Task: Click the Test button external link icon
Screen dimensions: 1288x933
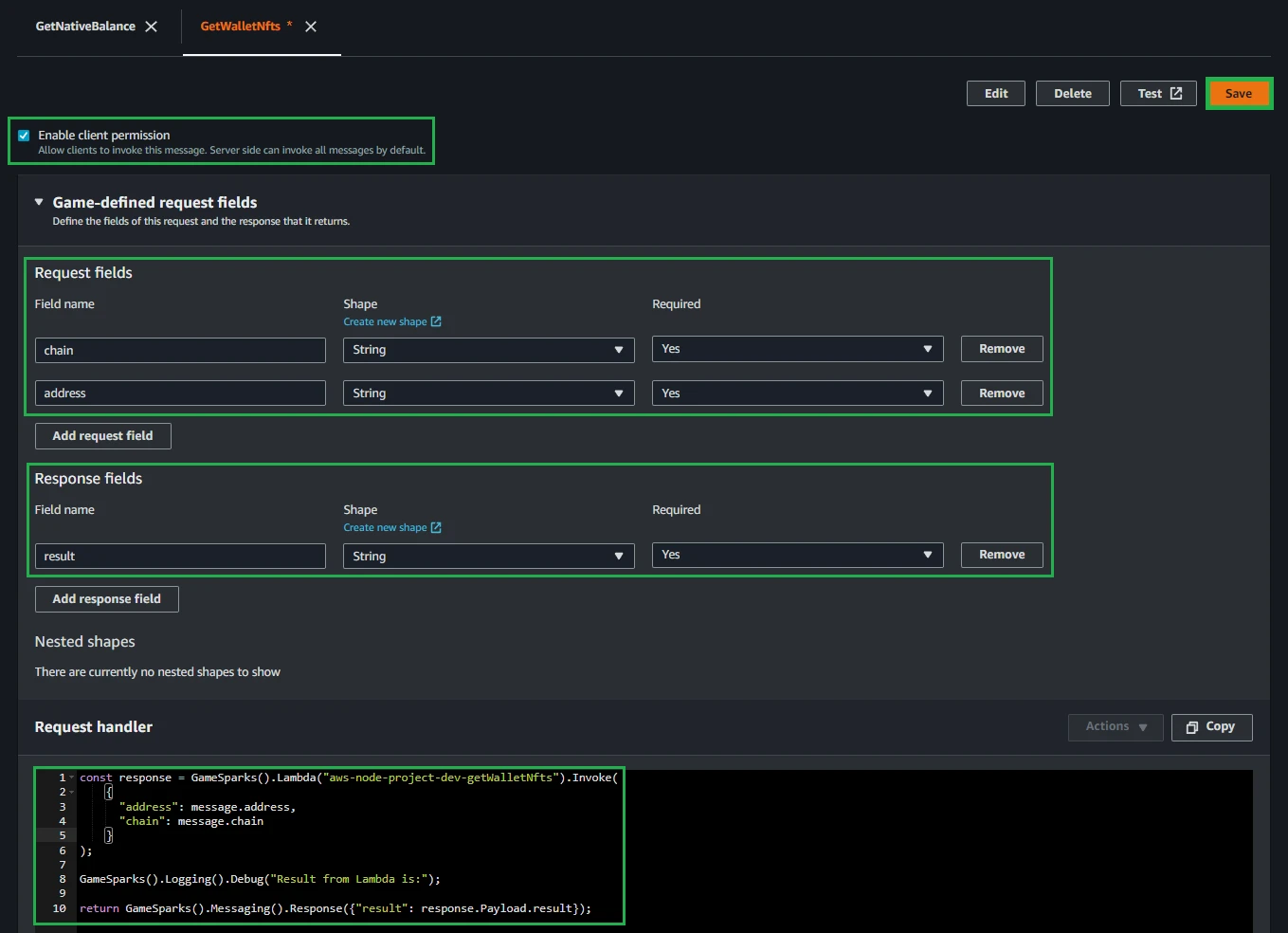Action: (1176, 93)
